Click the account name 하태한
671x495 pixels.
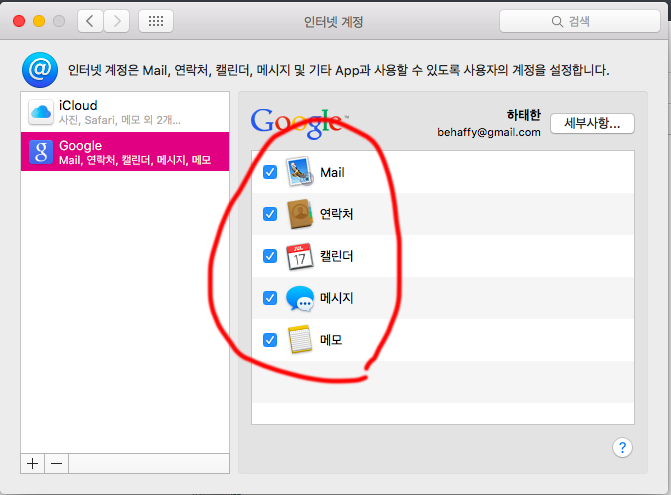pyautogui.click(x=524, y=115)
